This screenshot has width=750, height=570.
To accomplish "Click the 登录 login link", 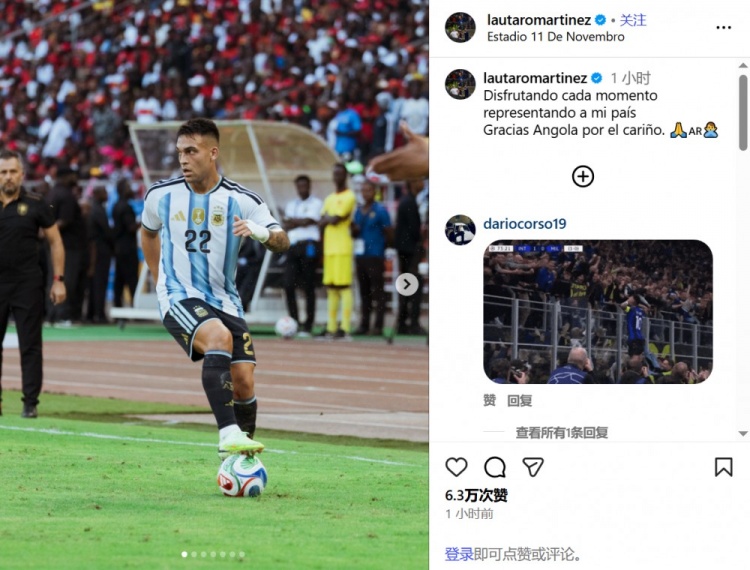I will [459, 554].
